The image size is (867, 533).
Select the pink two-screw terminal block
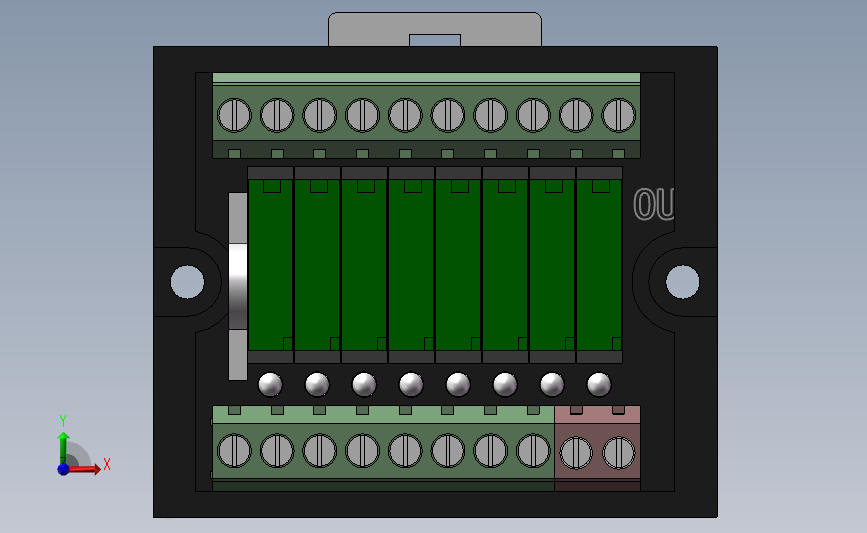(597, 448)
